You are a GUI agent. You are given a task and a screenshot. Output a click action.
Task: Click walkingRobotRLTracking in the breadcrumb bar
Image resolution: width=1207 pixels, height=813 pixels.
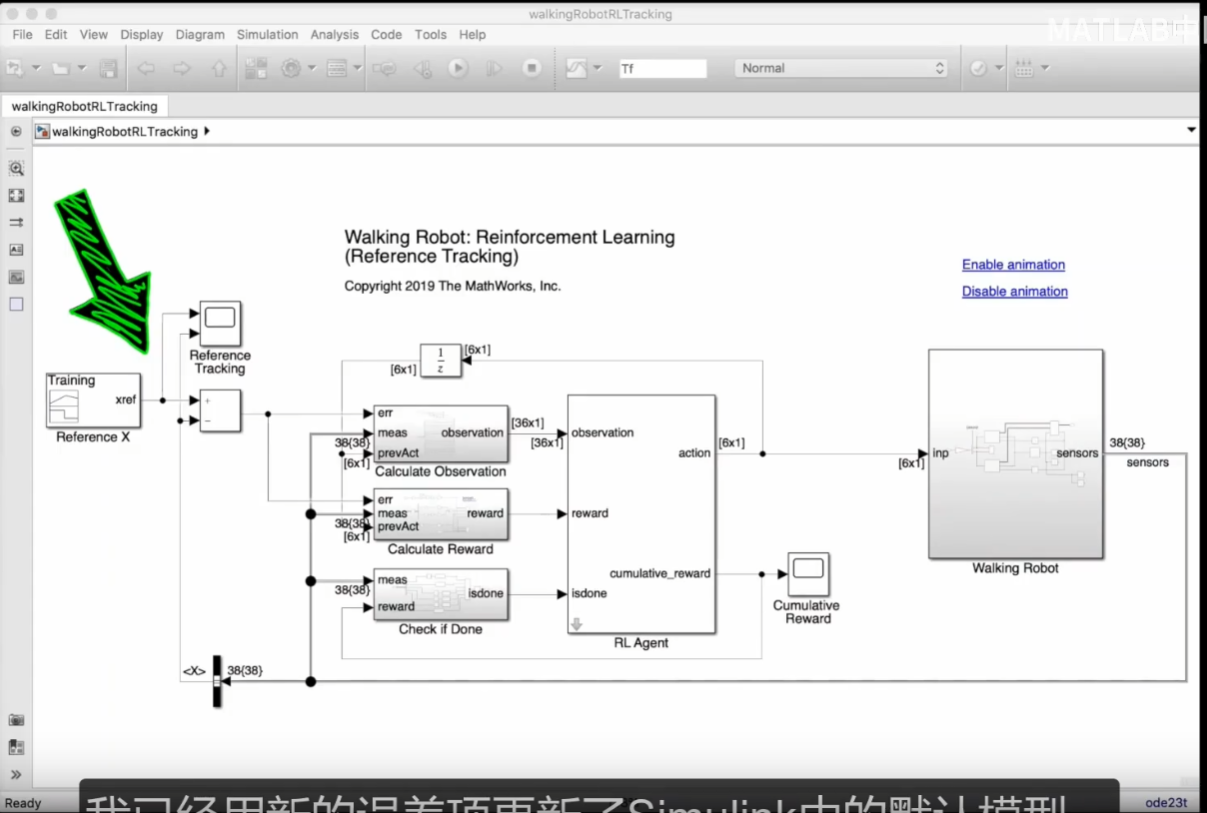pyautogui.click(x=125, y=131)
